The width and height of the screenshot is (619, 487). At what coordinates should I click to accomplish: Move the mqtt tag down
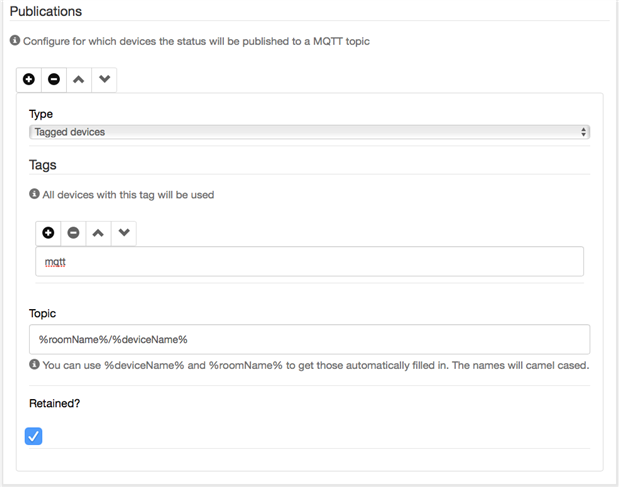pyautogui.click(x=123, y=233)
